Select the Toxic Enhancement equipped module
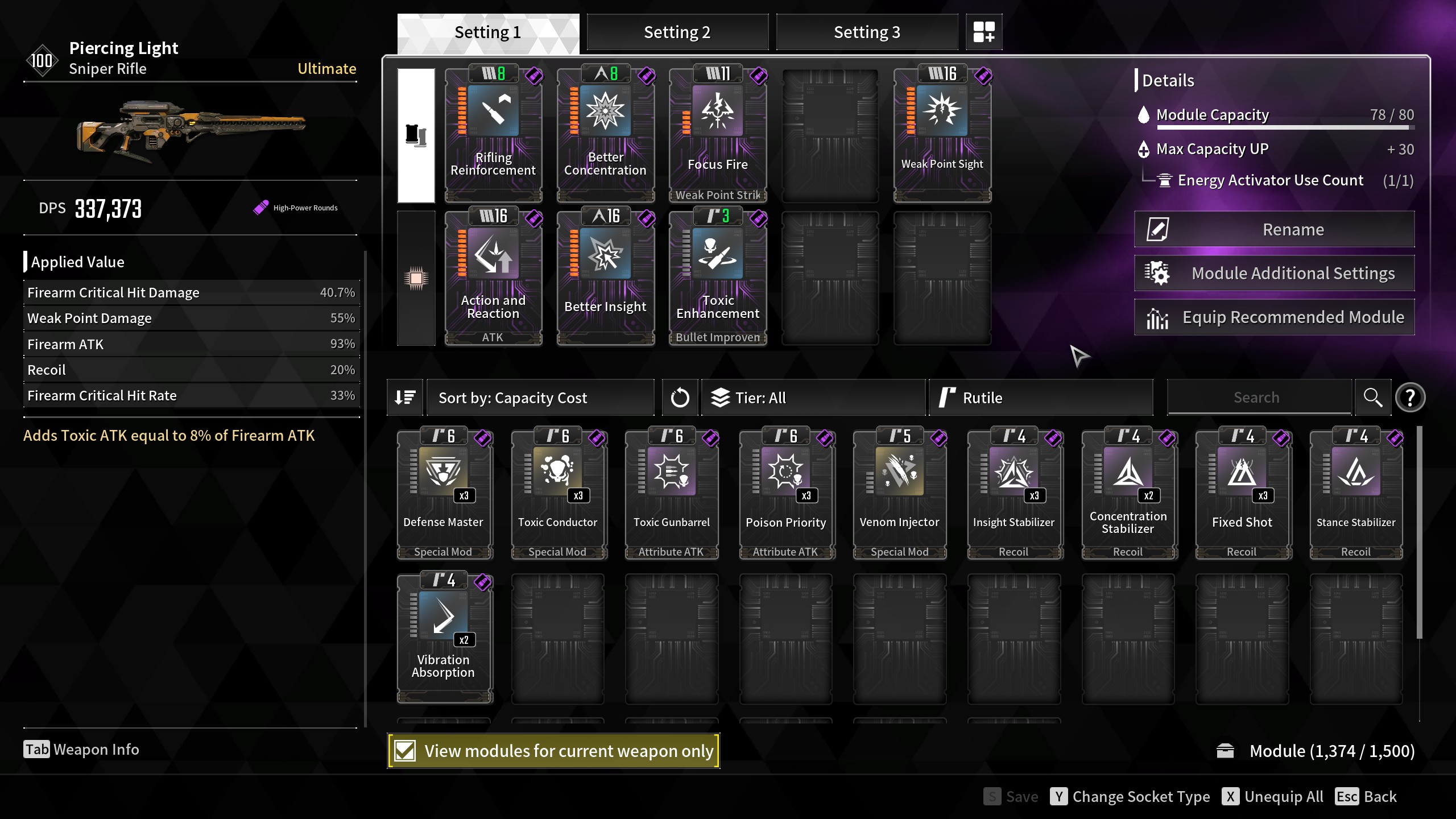Image resolution: width=1456 pixels, height=819 pixels. tap(718, 277)
